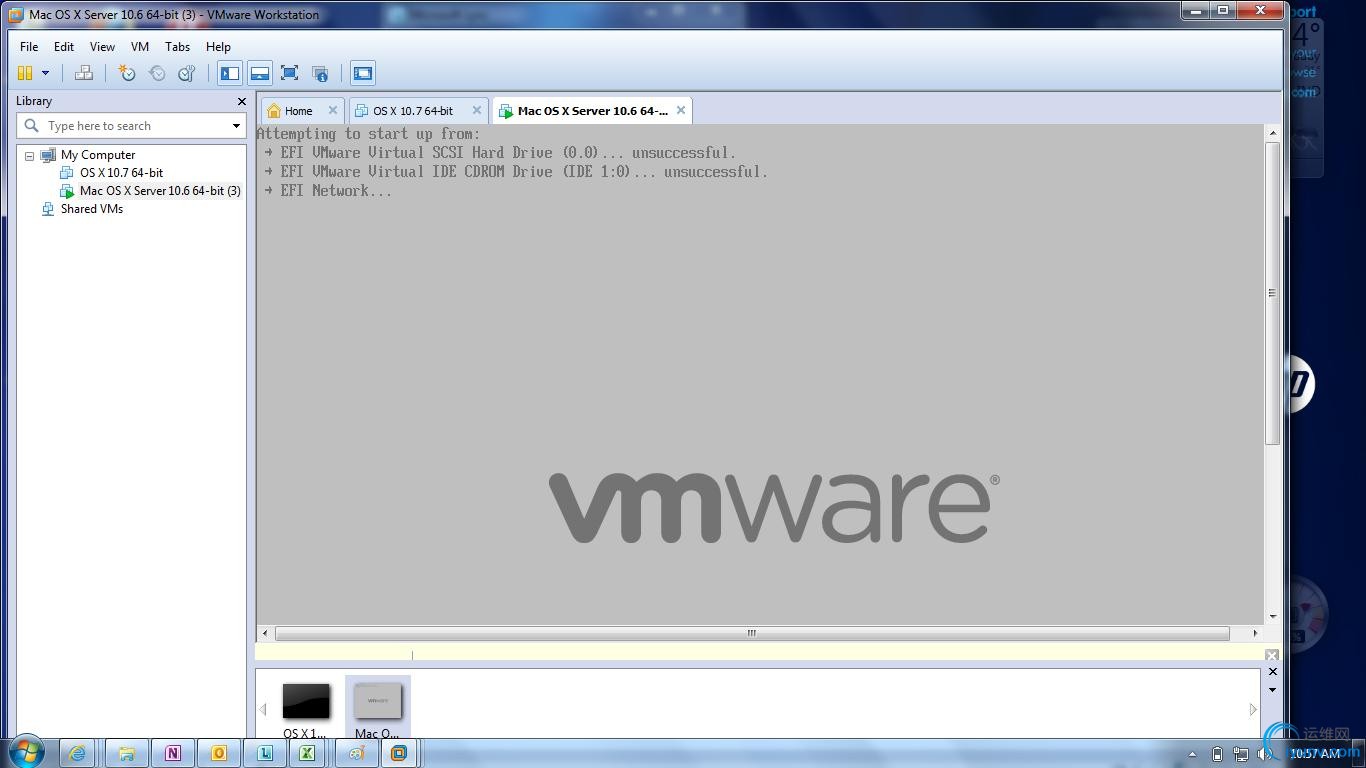1366x768 pixels.
Task: Close the Home tab
Action: pyautogui.click(x=333, y=110)
